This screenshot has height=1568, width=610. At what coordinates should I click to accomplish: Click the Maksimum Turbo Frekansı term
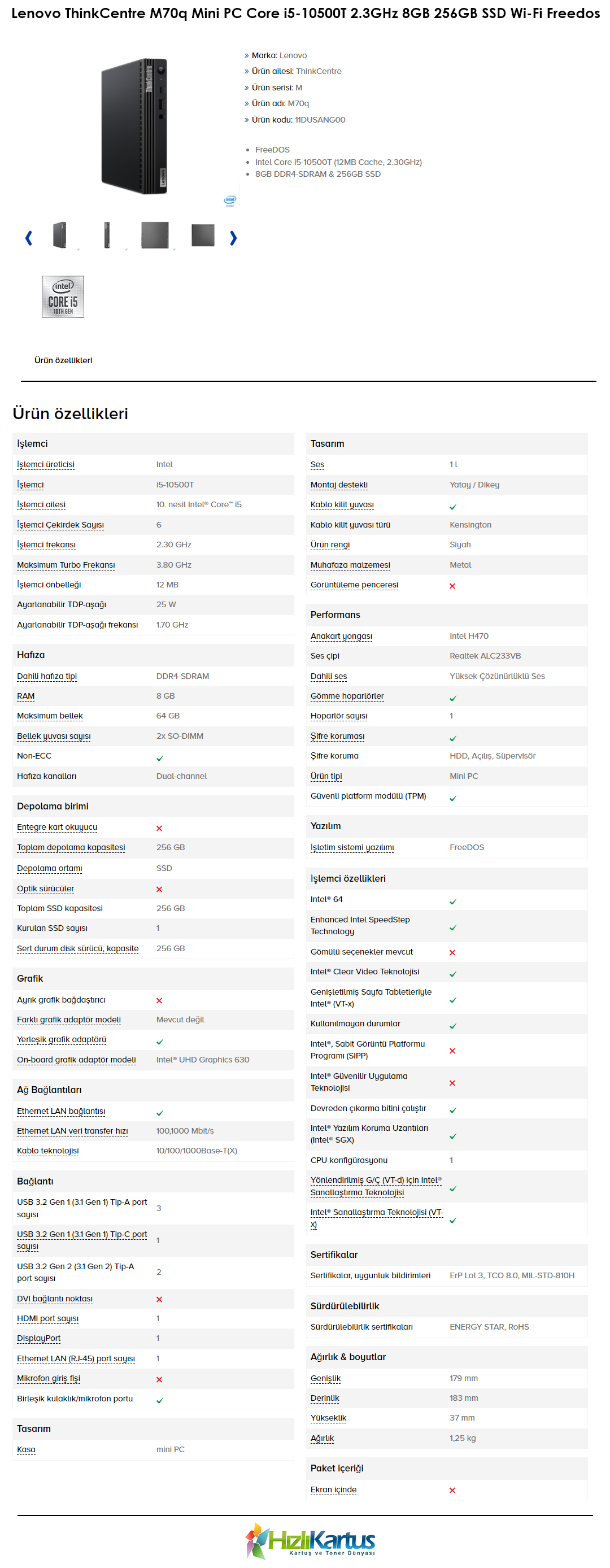click(66, 565)
